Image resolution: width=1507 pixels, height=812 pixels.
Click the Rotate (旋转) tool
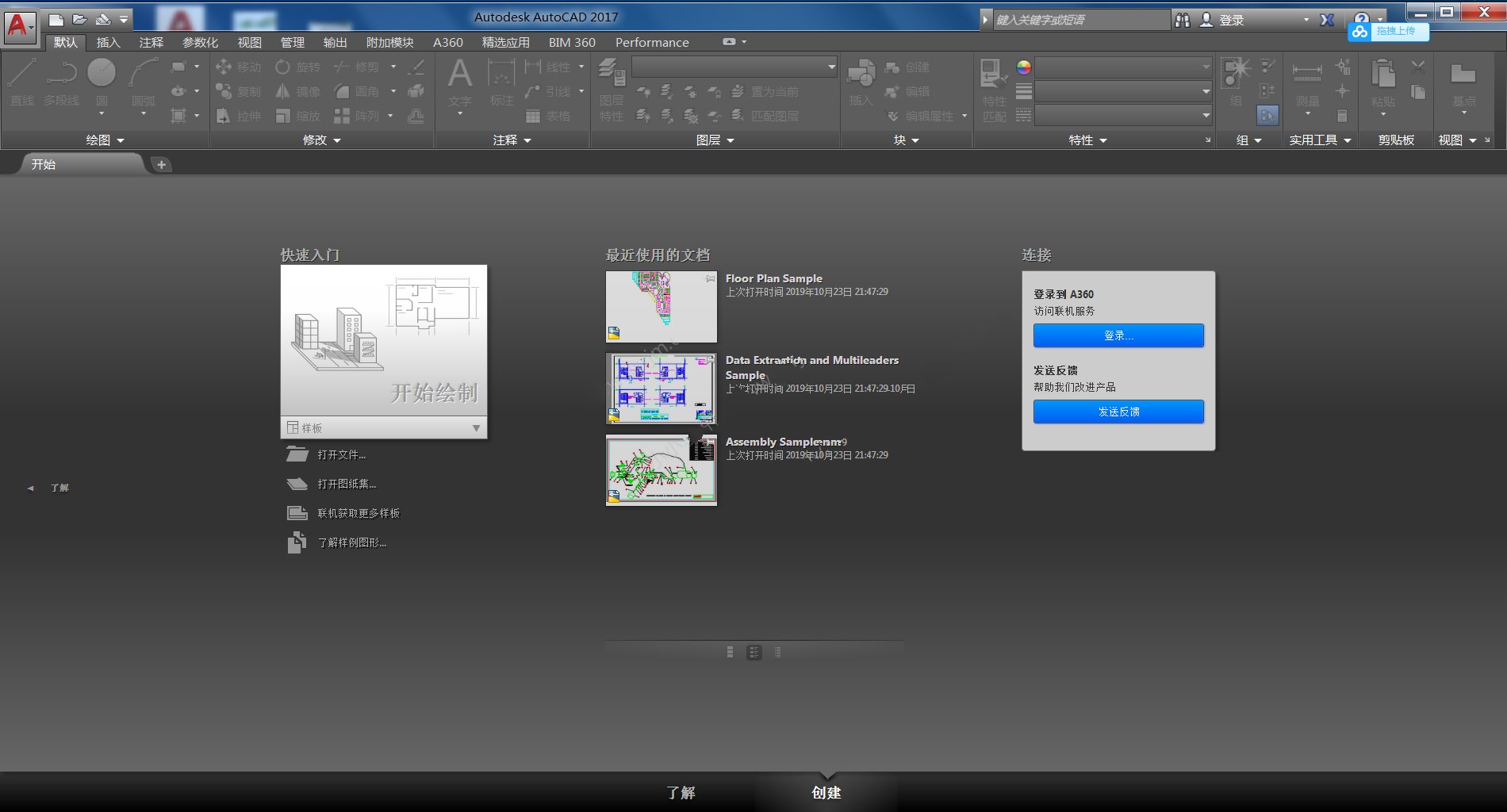pos(297,67)
